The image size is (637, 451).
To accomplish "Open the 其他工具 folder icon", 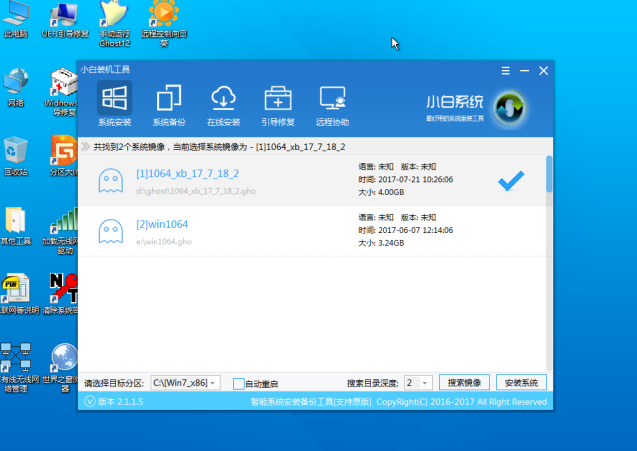I will pos(16,226).
